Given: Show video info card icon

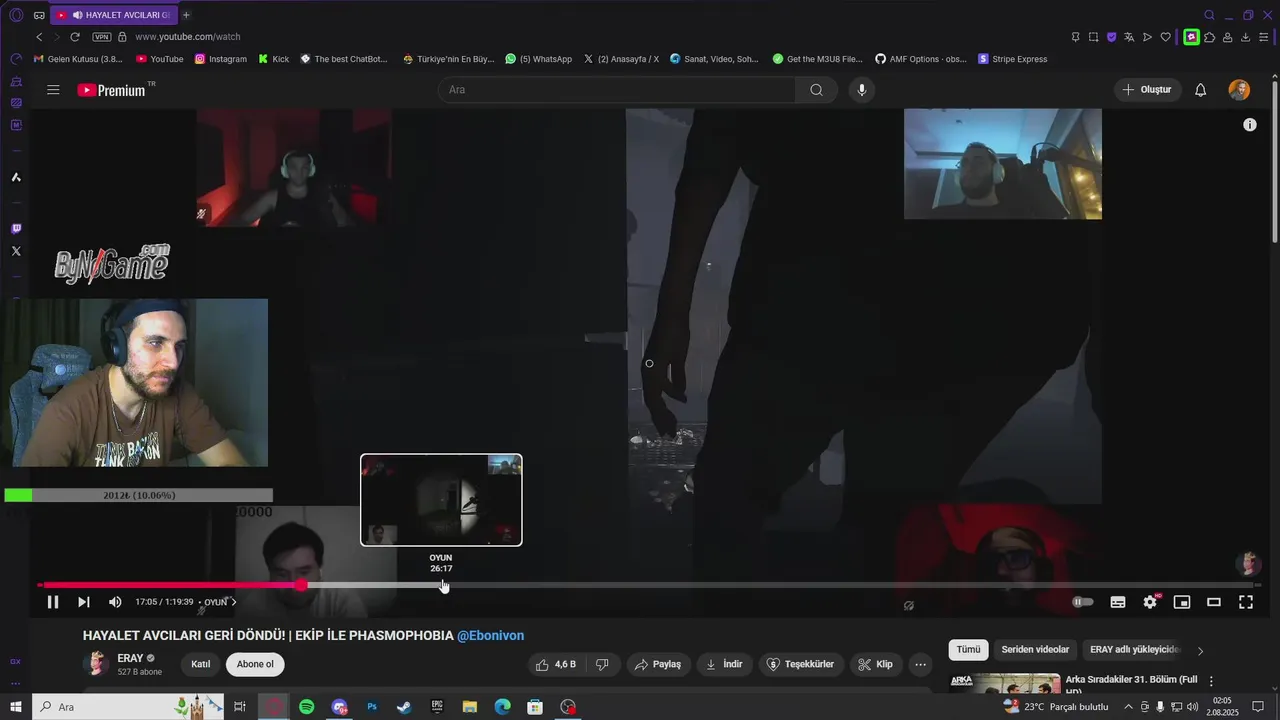Looking at the screenshot, I should (1250, 125).
